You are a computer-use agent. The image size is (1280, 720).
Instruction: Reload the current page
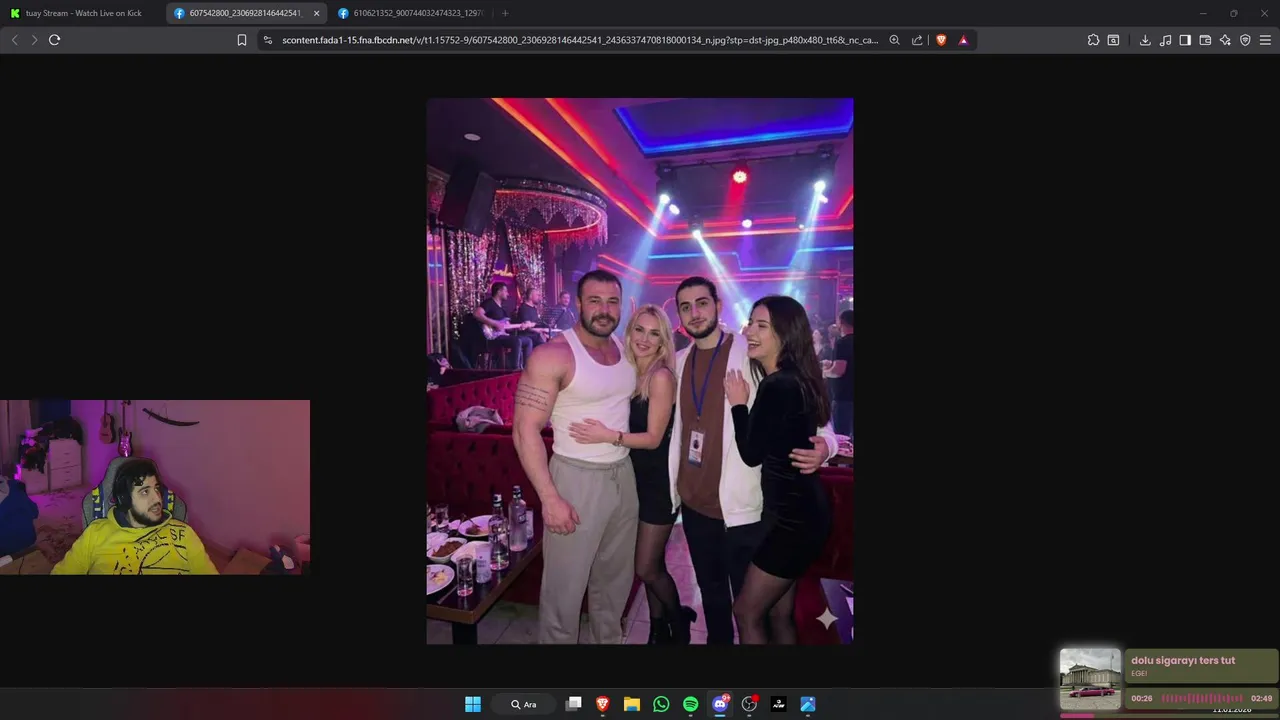[x=54, y=40]
